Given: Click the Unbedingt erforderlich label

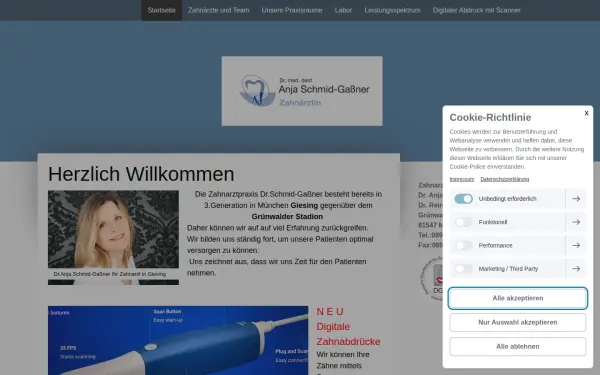Looking at the screenshot, I should click(x=507, y=199).
